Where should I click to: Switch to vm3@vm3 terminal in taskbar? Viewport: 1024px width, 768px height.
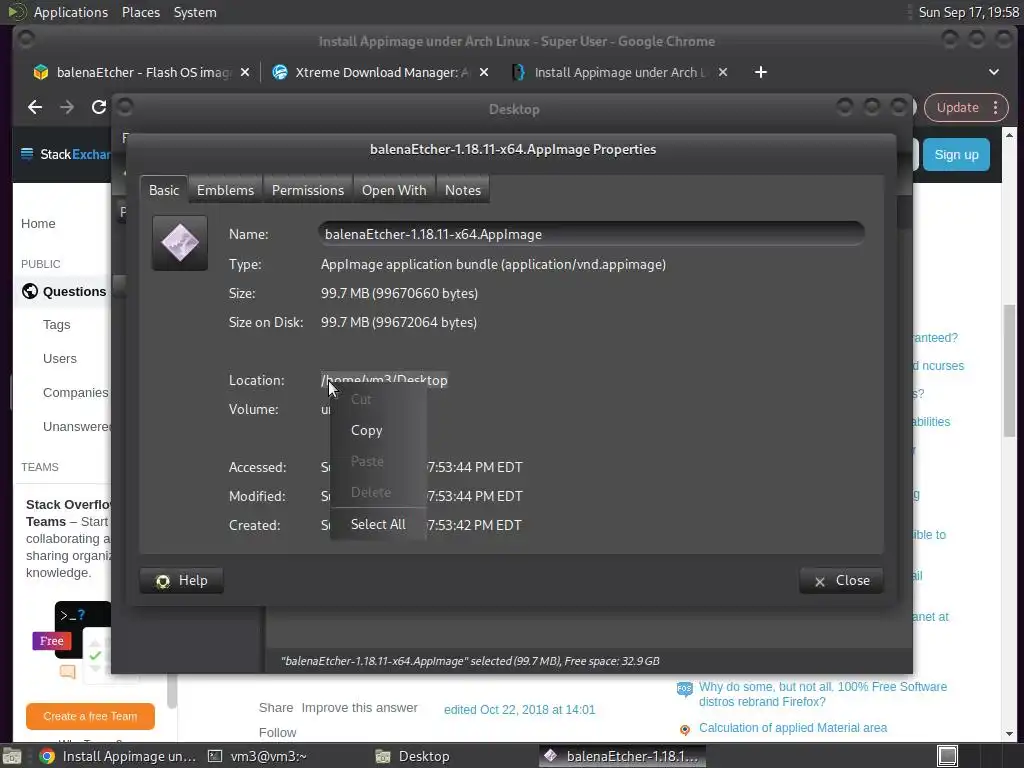pyautogui.click(x=257, y=756)
